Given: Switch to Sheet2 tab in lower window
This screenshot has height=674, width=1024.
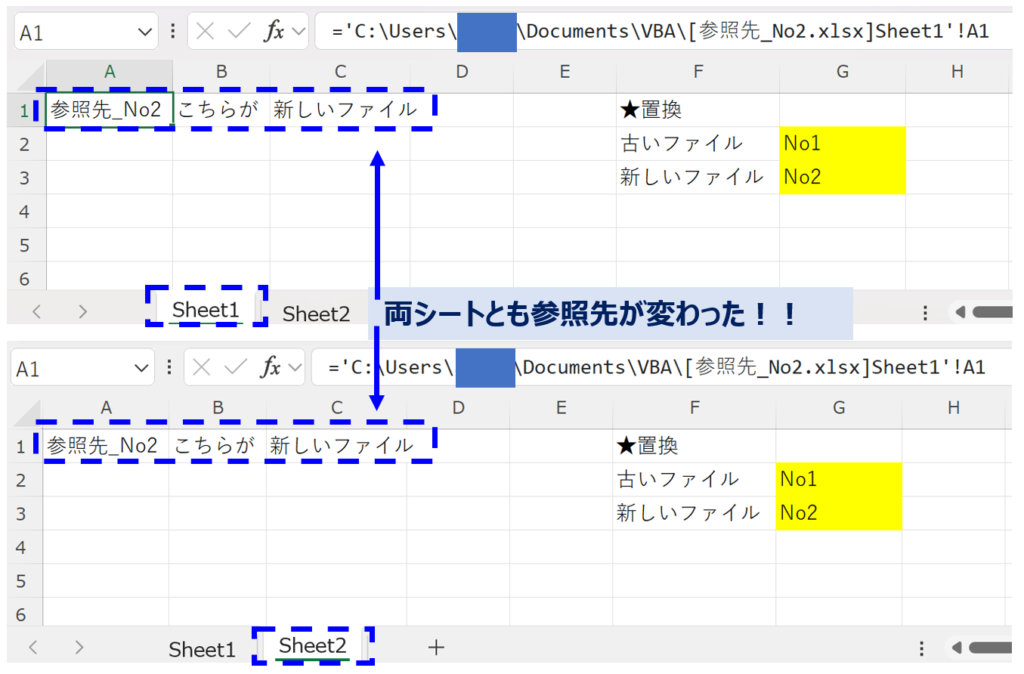Looking at the screenshot, I should pos(312,645).
